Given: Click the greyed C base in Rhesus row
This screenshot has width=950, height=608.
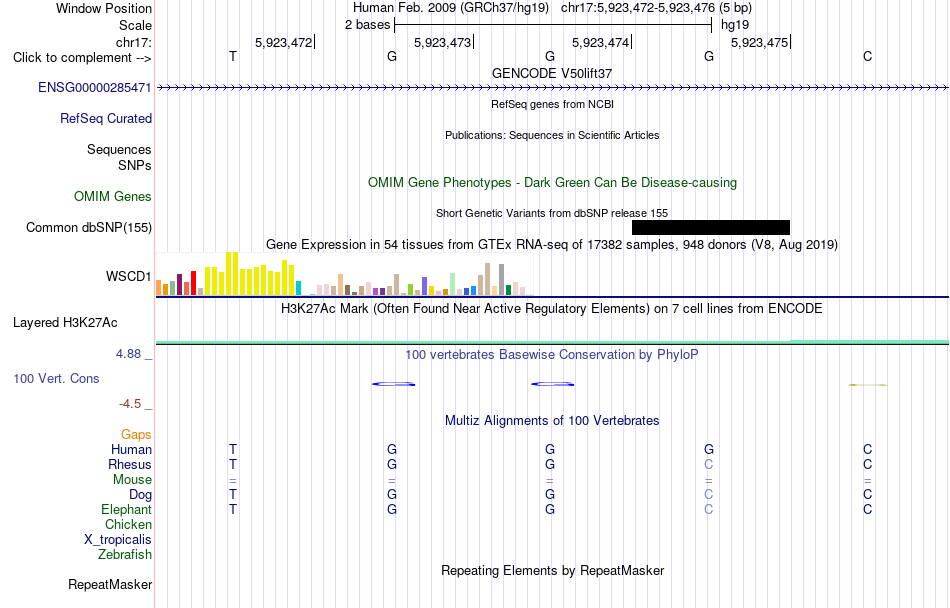Looking at the screenshot, I should pos(709,464).
